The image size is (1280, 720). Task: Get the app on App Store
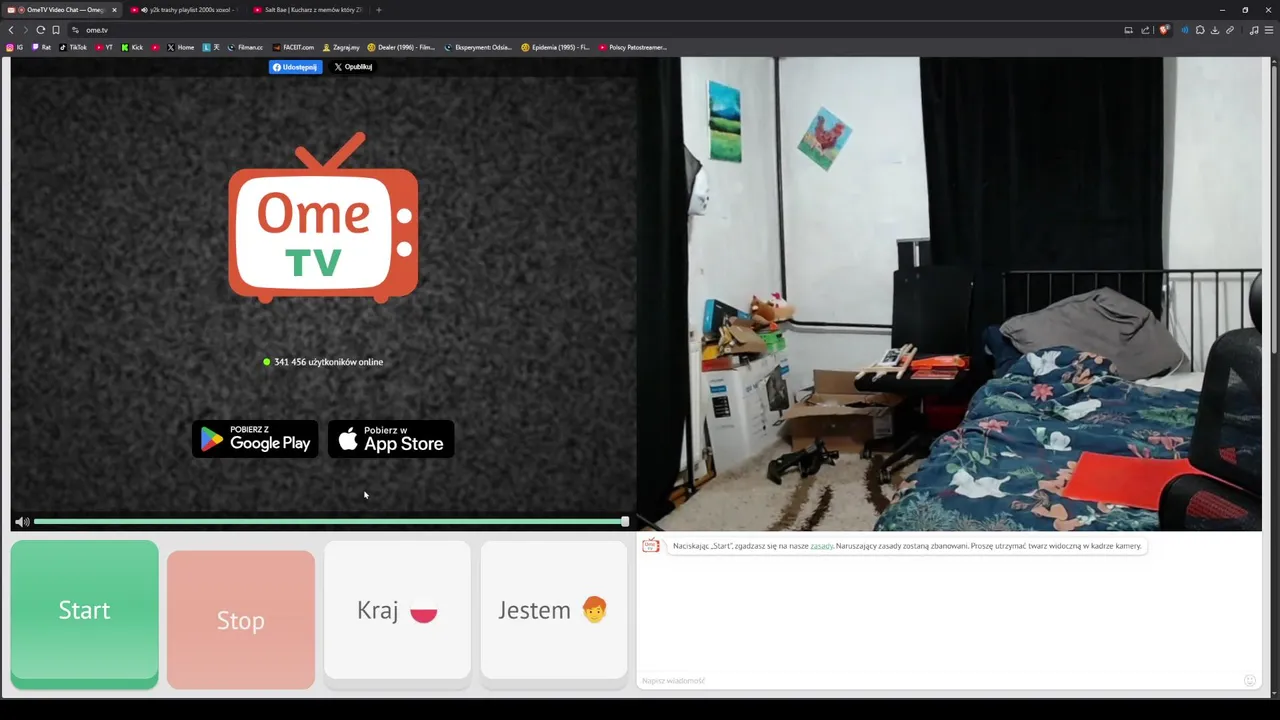391,439
